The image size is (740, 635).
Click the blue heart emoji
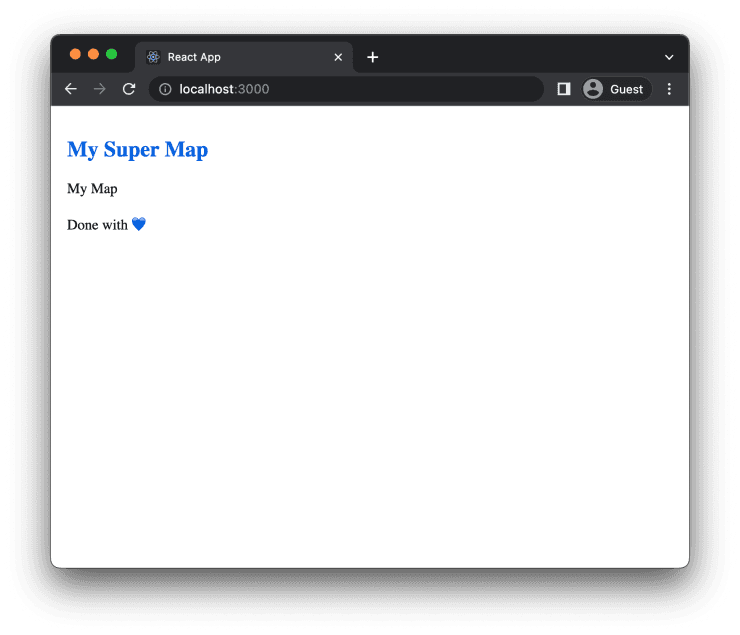pos(139,225)
